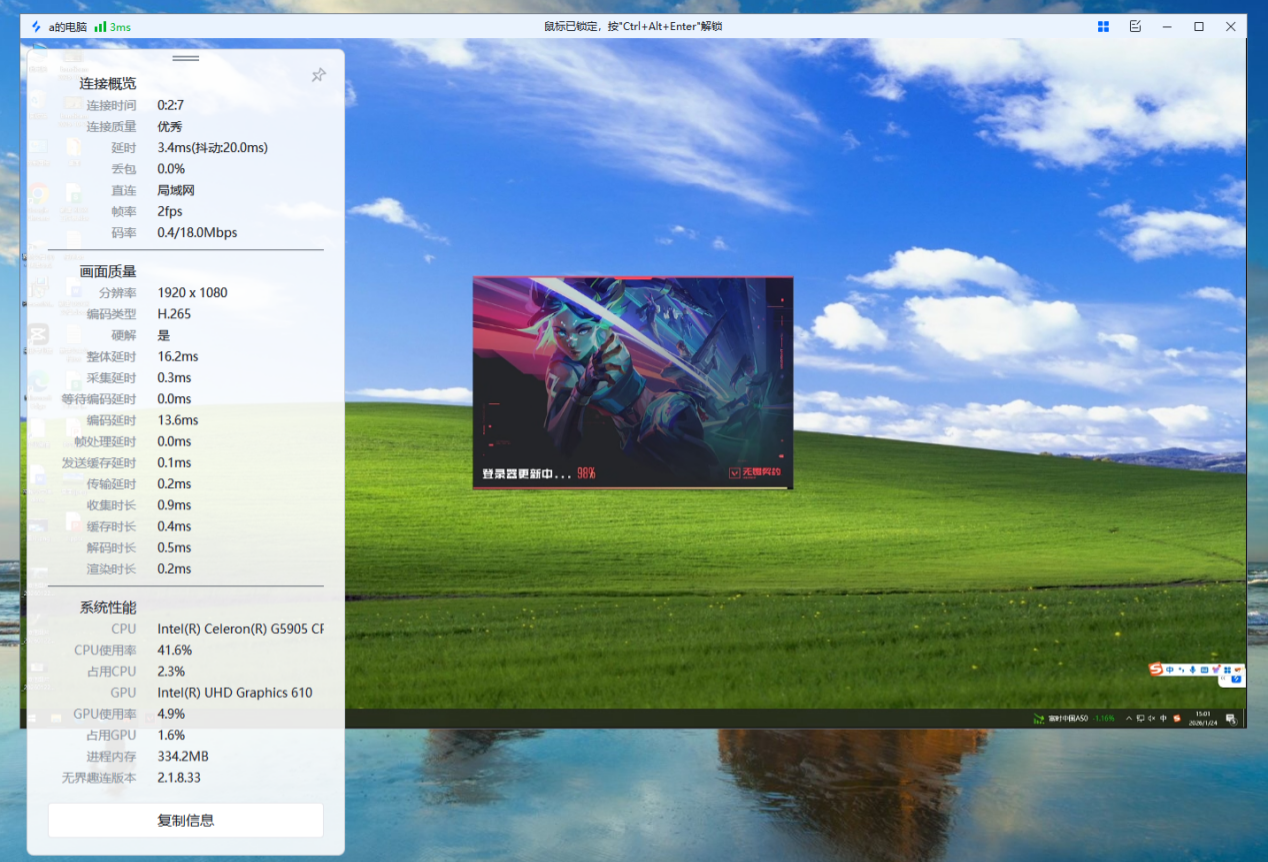Image resolution: width=1268 pixels, height=862 pixels.
Task: Click the microphone icon on Sogou toolbar
Action: pyautogui.click(x=1192, y=669)
